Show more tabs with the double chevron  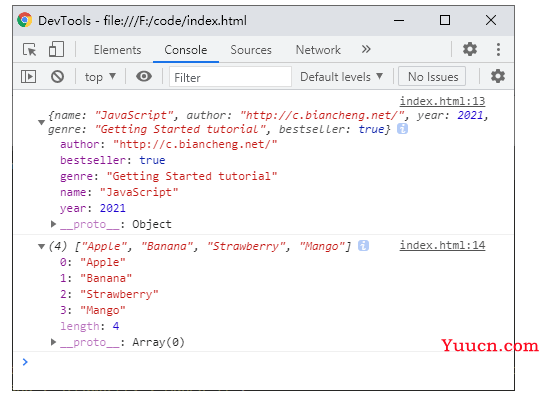366,49
